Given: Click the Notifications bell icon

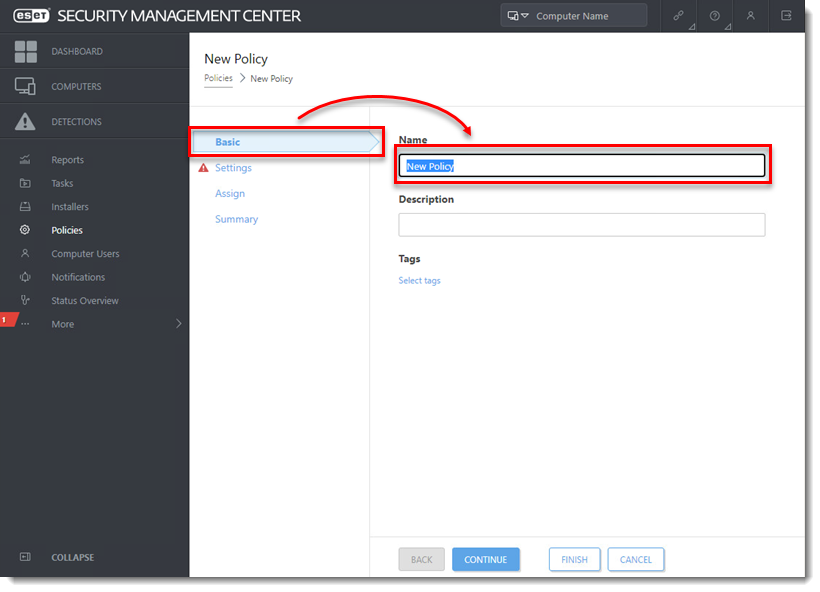Looking at the screenshot, I should click(25, 277).
